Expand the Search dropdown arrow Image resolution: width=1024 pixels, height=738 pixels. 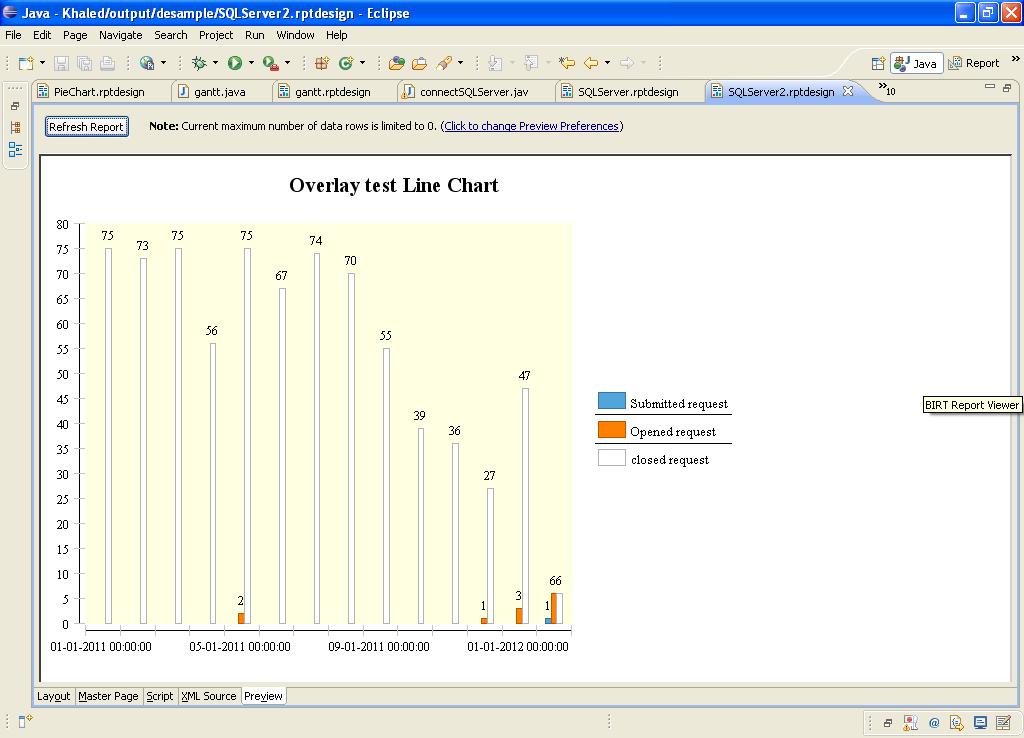click(x=460, y=63)
